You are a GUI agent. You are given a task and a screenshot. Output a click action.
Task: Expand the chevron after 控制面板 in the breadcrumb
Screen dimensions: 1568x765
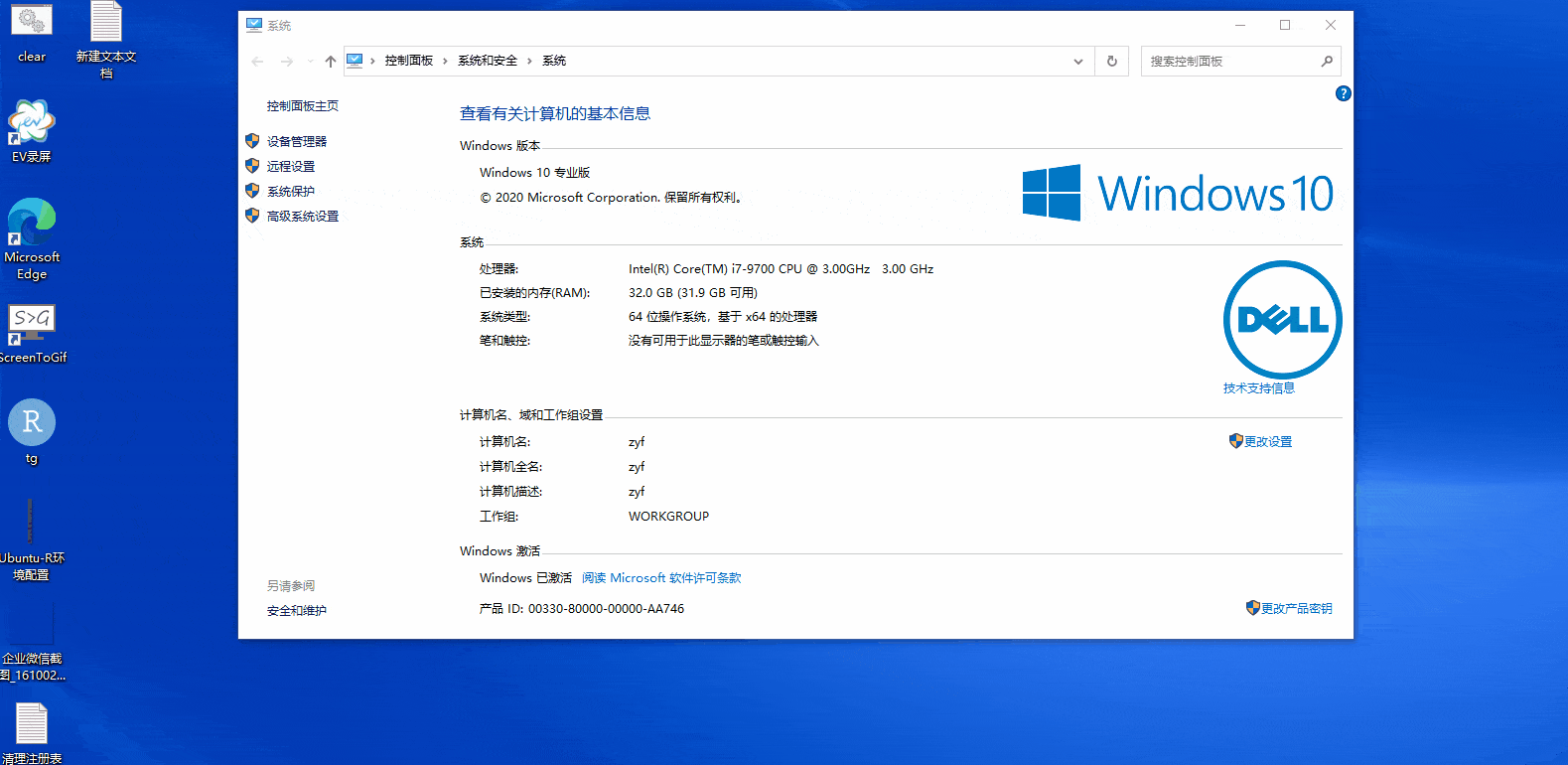tap(445, 62)
